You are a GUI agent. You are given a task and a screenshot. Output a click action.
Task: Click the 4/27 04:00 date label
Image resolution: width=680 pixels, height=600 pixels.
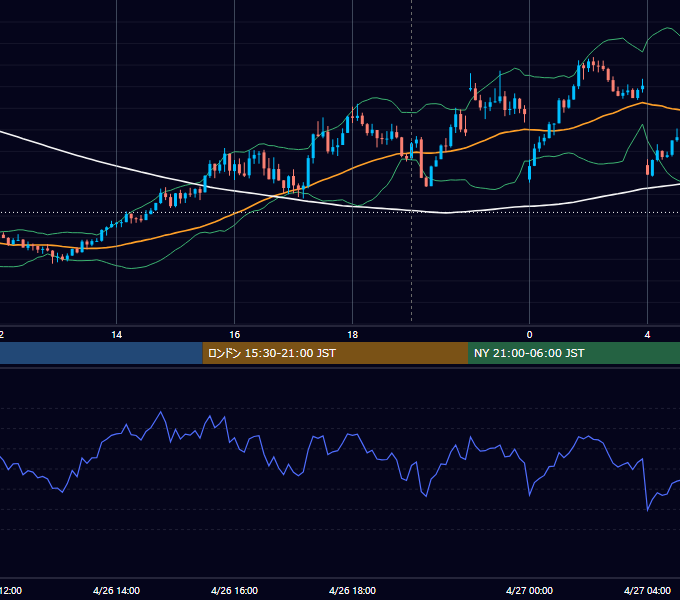click(x=647, y=590)
